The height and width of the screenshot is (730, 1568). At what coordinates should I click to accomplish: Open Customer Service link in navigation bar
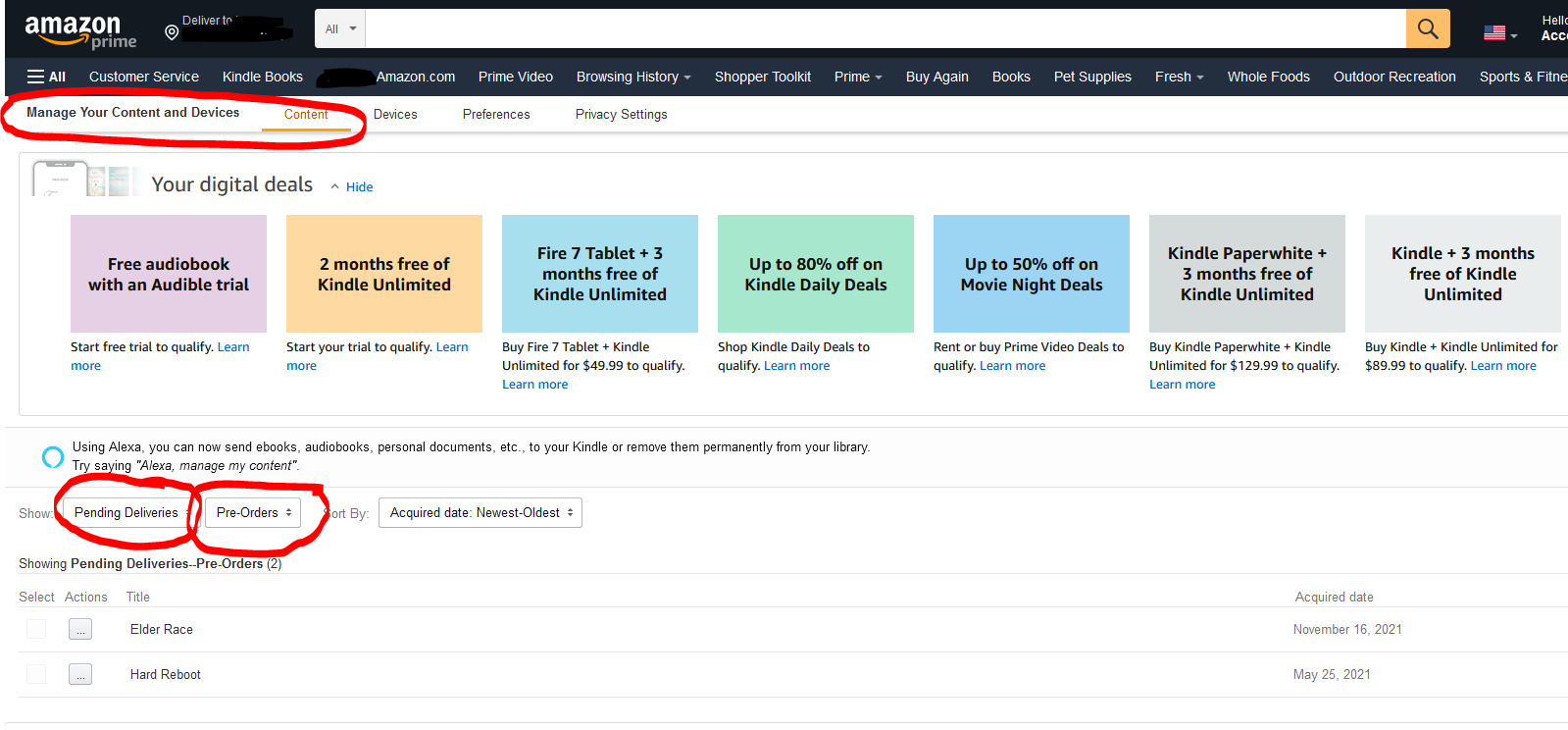click(144, 77)
